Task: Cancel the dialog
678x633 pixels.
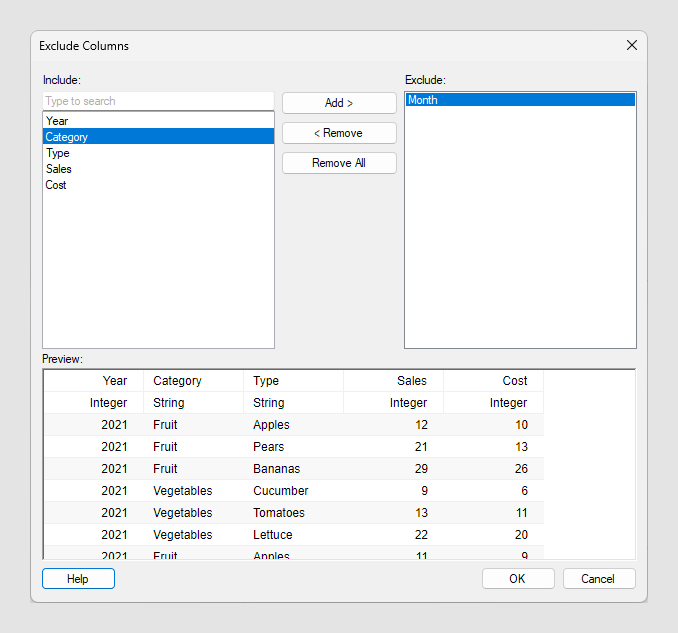Action: point(598,579)
